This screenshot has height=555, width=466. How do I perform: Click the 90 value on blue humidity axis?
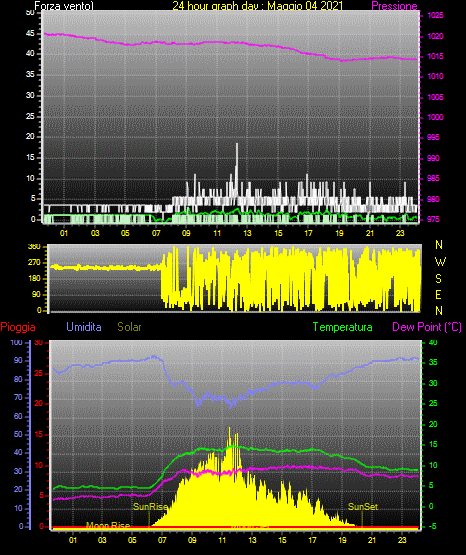tap(18, 360)
